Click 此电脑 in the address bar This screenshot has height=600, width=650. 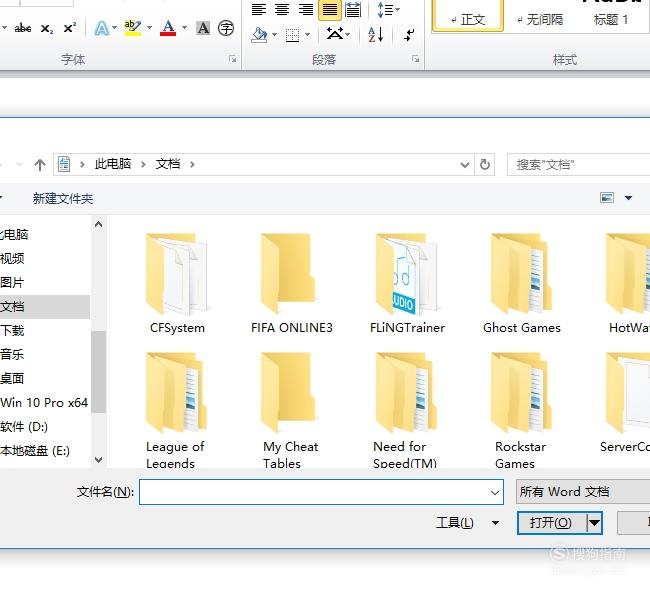click(113, 164)
